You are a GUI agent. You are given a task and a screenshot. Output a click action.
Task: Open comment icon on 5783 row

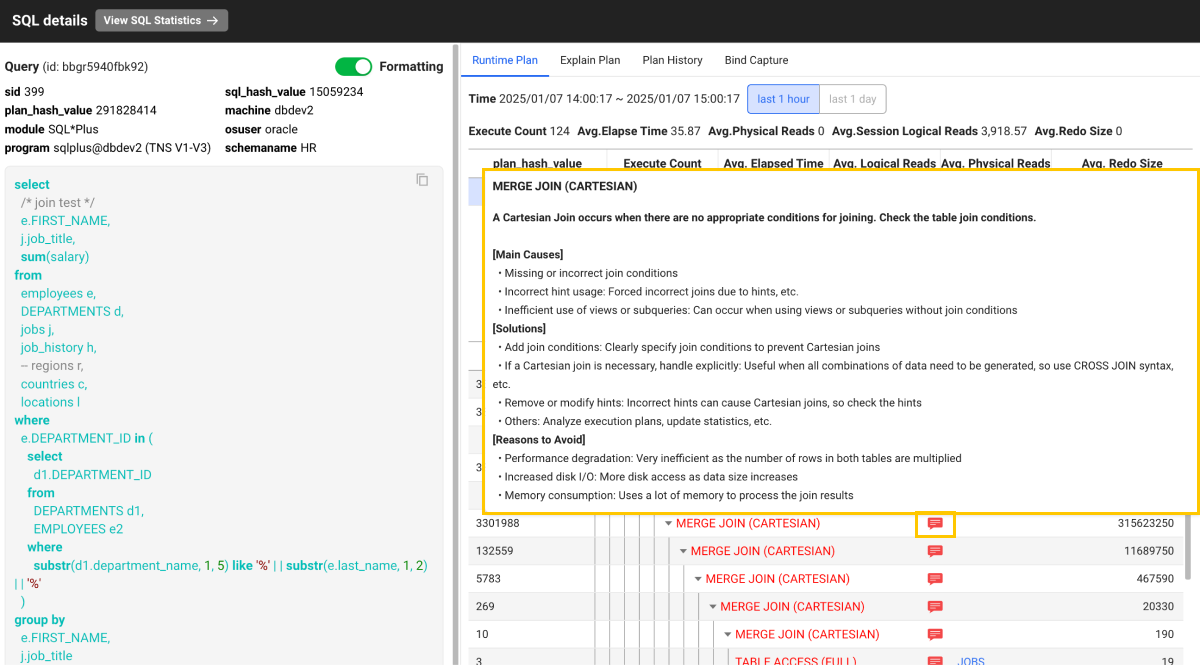tap(935, 579)
